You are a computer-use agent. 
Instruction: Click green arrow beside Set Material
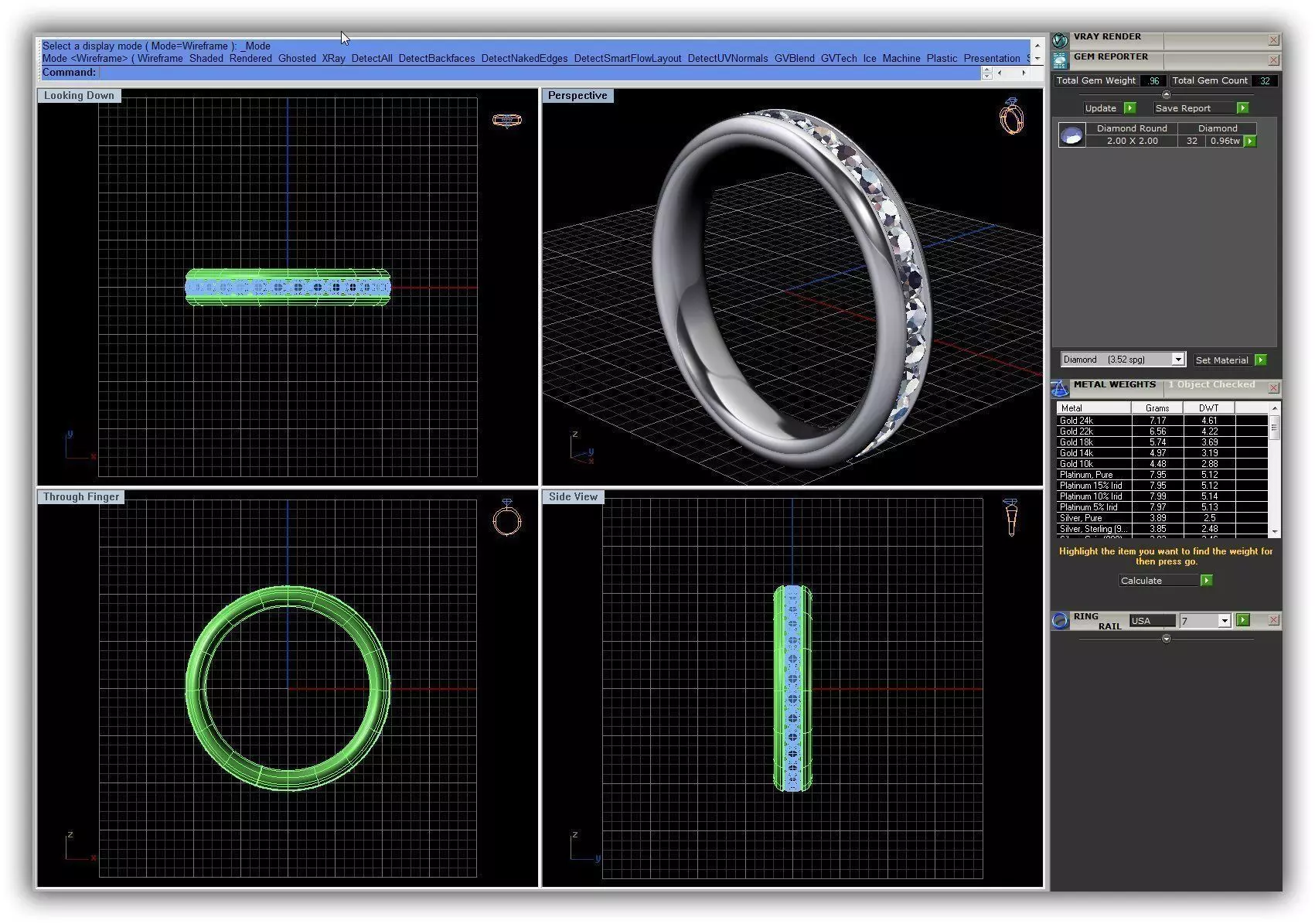[1261, 360]
